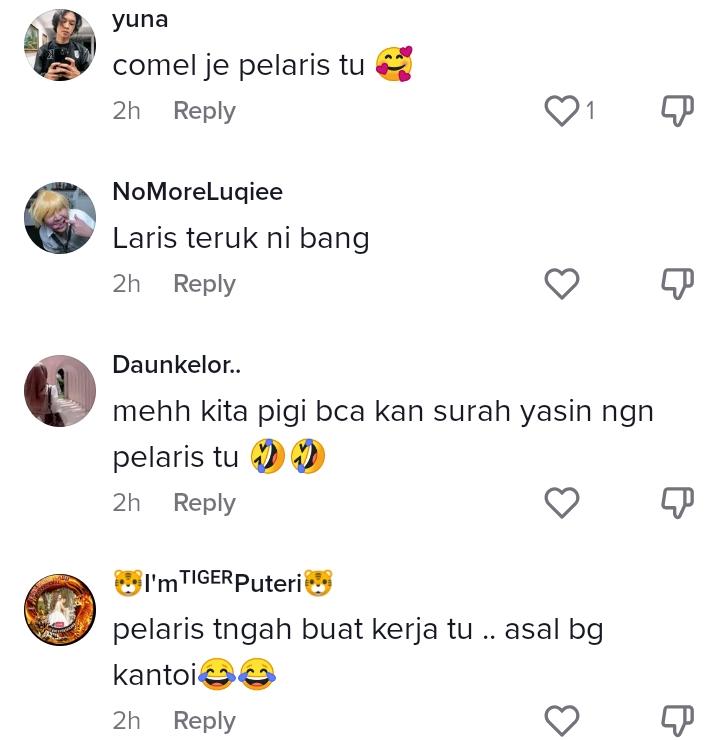Reply to NoMoreLuqiee's comment
Viewport: 720px width, 740px height.
(204, 284)
